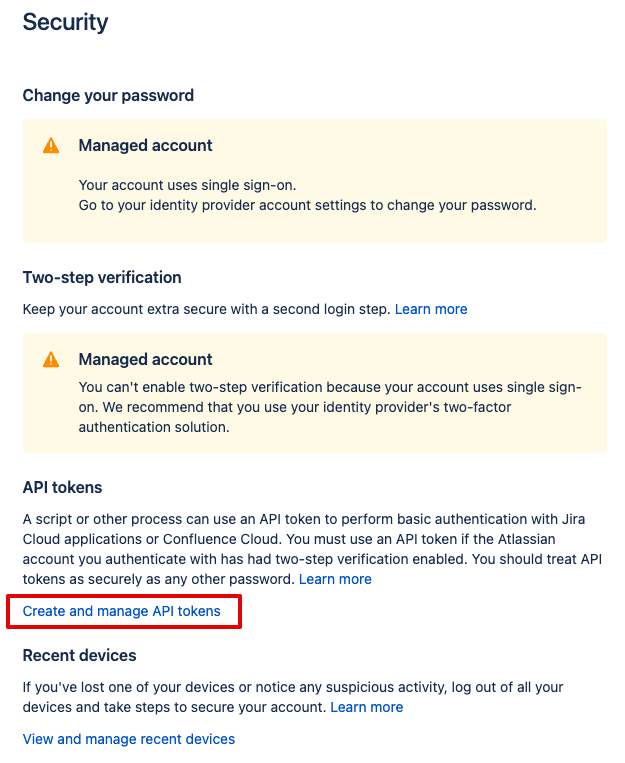Click the warning icon in the two-step notice
Viewport: 625px width, 763px height.
click(51, 360)
